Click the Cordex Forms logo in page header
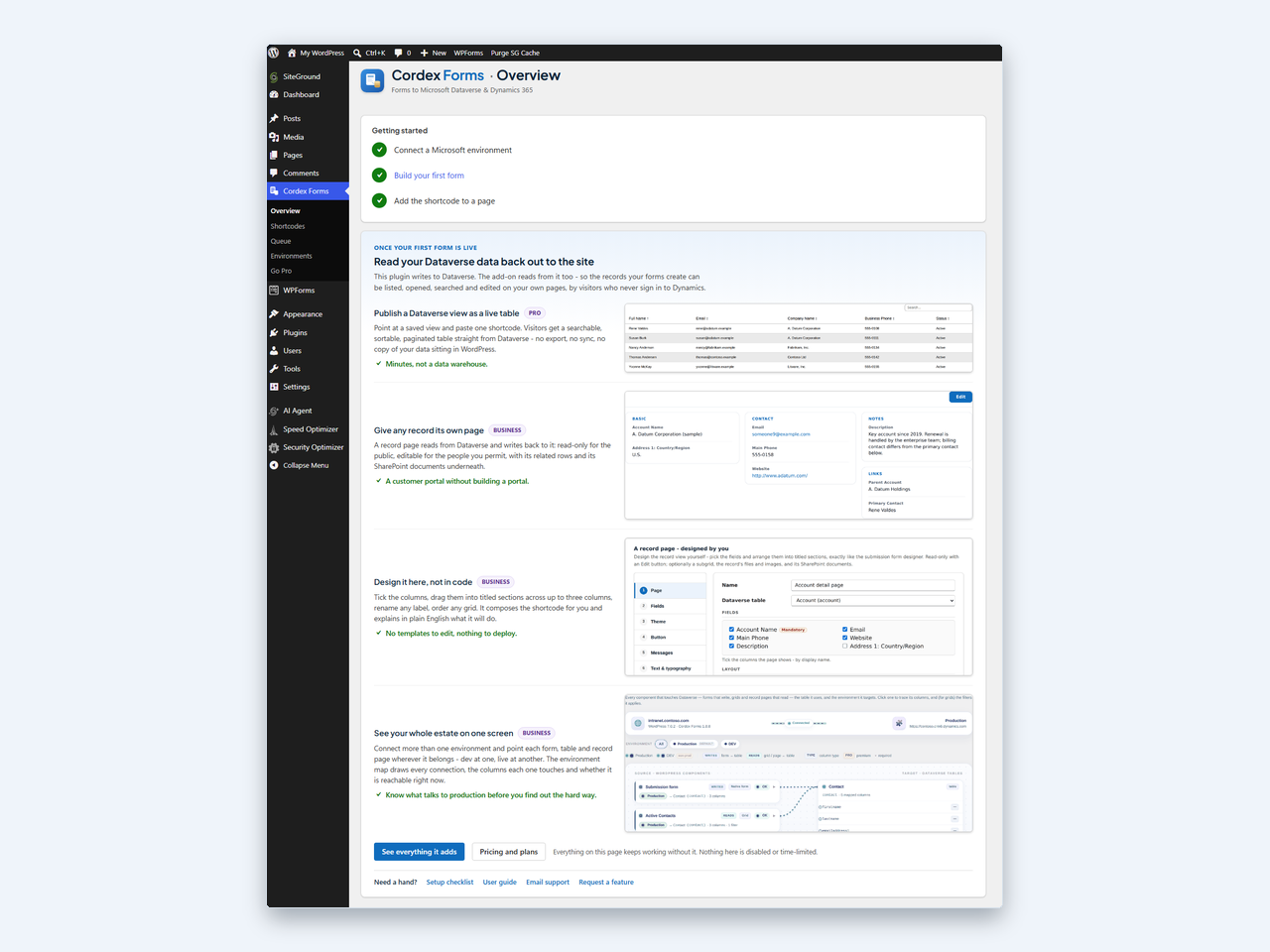The width and height of the screenshot is (1270, 952). 372,80
